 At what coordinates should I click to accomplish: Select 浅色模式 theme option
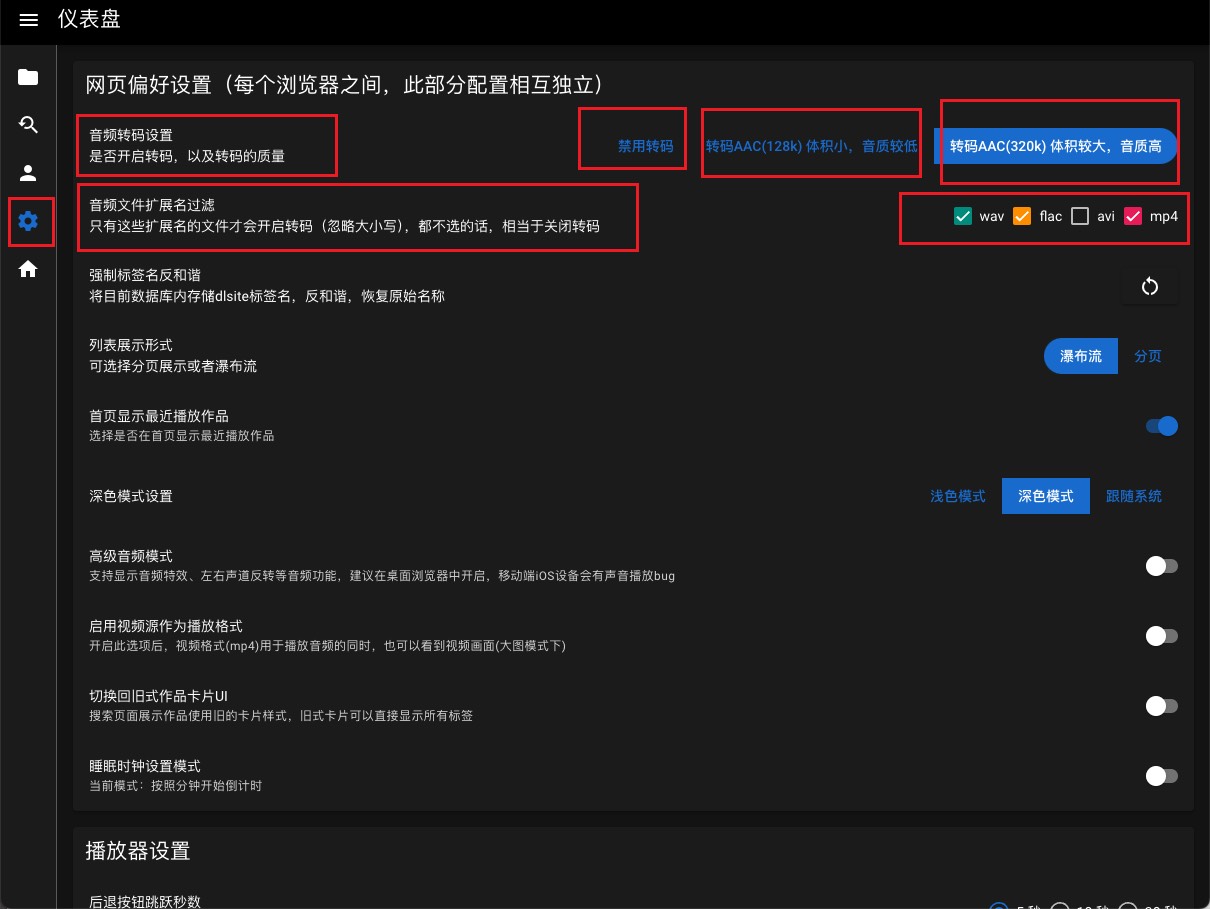coord(957,496)
